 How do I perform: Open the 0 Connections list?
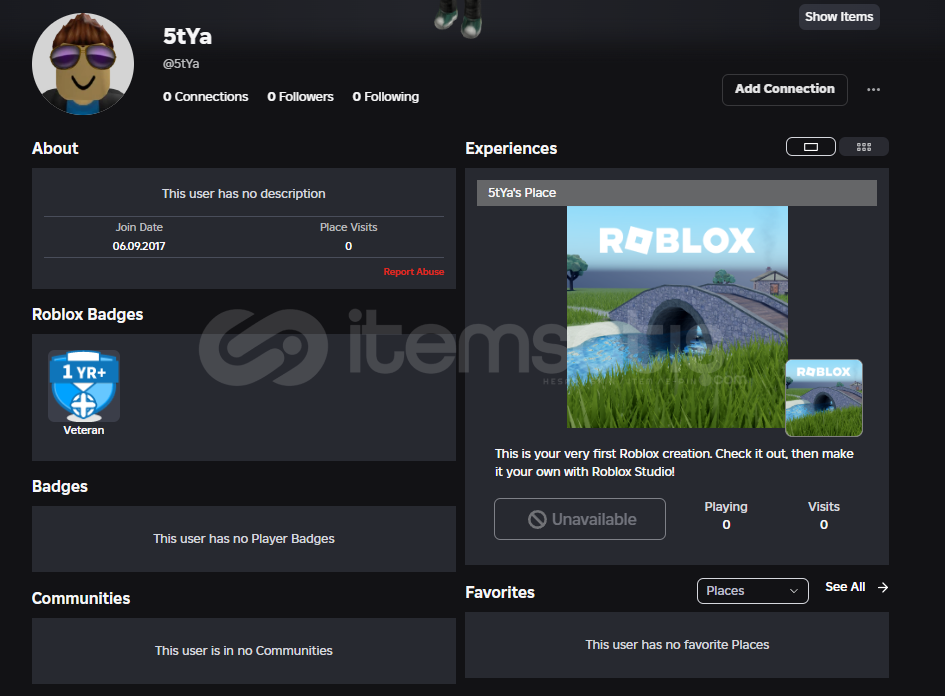[x=206, y=97]
